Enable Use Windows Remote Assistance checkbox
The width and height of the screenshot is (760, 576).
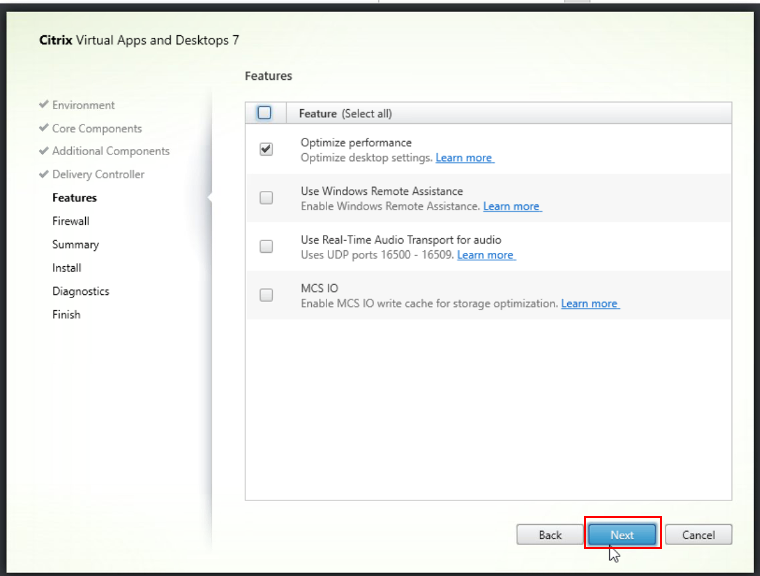266,198
